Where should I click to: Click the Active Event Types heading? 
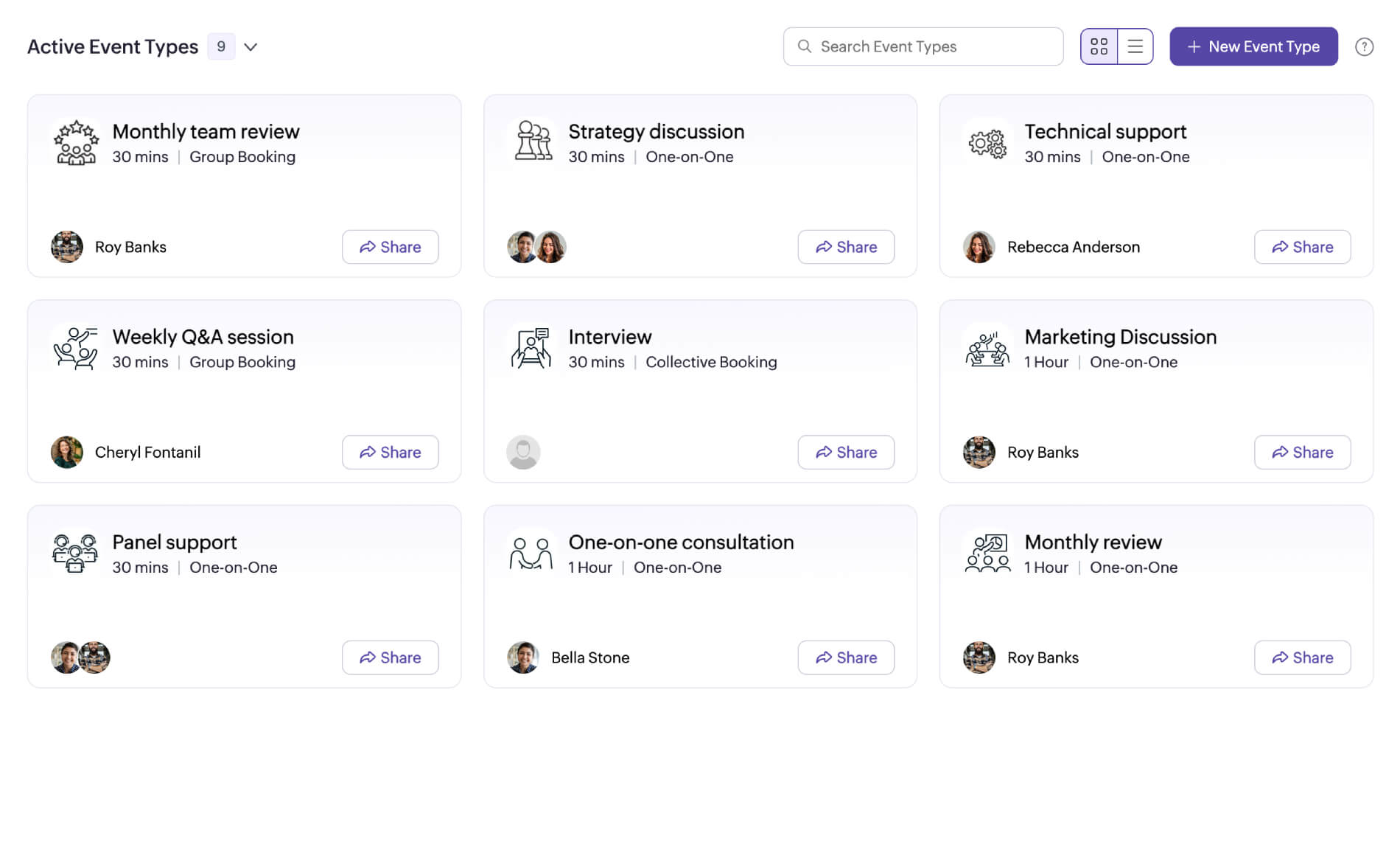pos(113,46)
